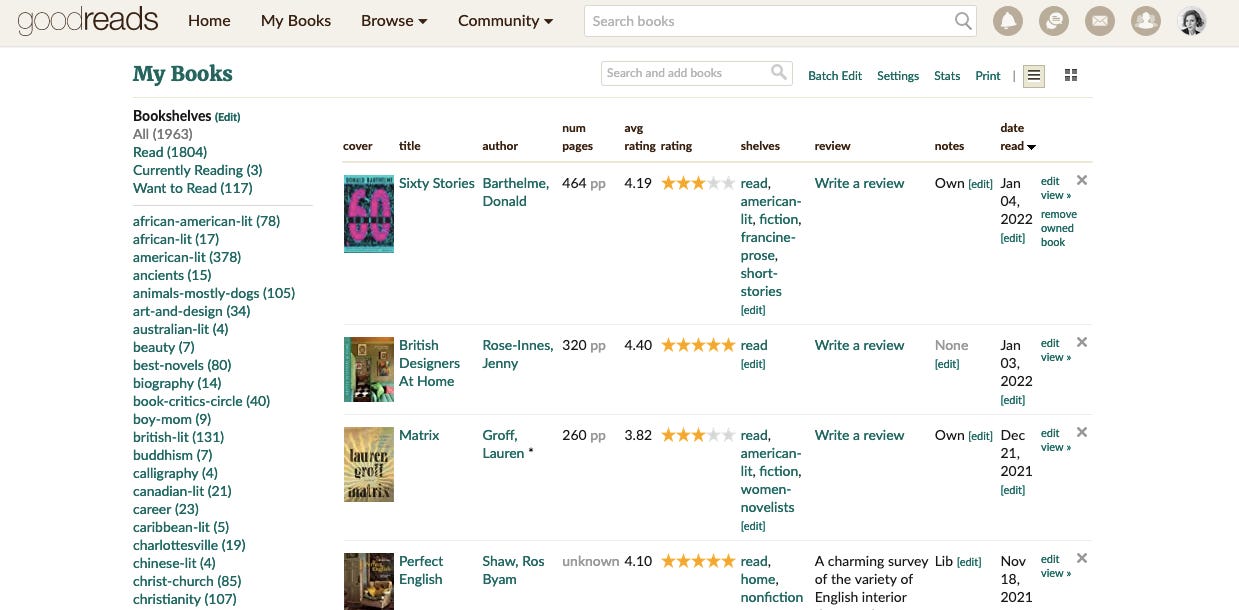The height and width of the screenshot is (610, 1239).
Task: Open the british-lit (131) shelf
Action: pyautogui.click(x=178, y=437)
